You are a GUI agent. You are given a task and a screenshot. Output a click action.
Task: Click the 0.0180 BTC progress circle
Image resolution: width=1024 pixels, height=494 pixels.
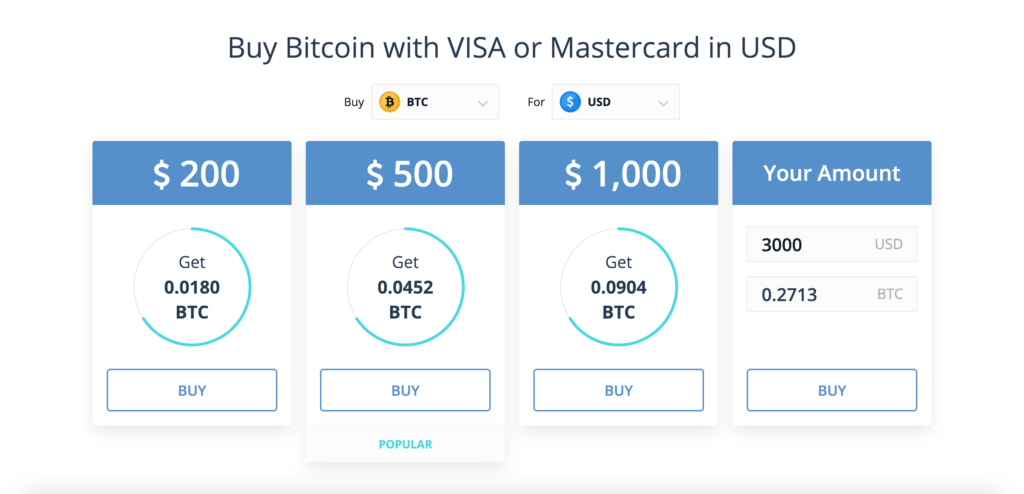[192, 287]
